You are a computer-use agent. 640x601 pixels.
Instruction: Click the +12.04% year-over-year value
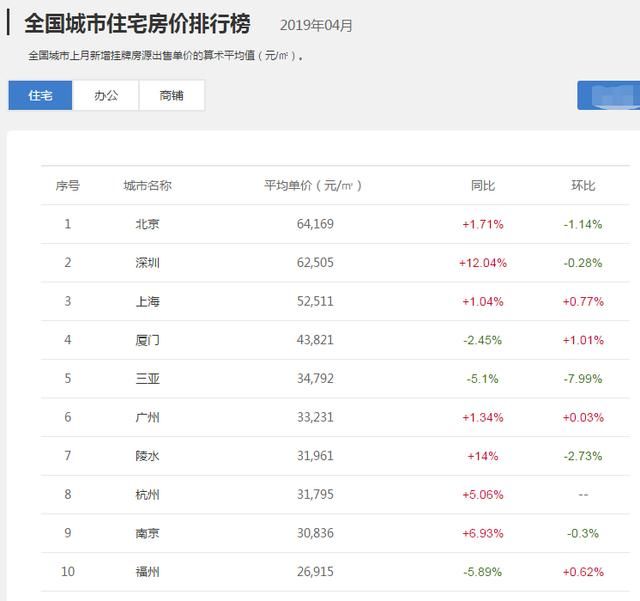click(483, 263)
